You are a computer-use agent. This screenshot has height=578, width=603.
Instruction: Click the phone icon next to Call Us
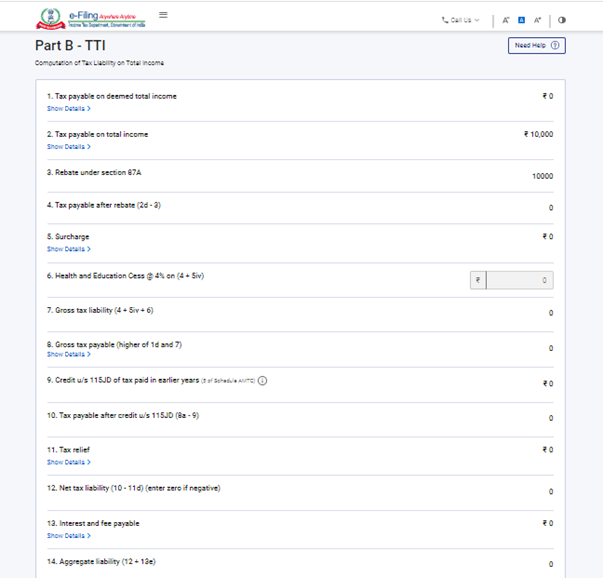(445, 19)
